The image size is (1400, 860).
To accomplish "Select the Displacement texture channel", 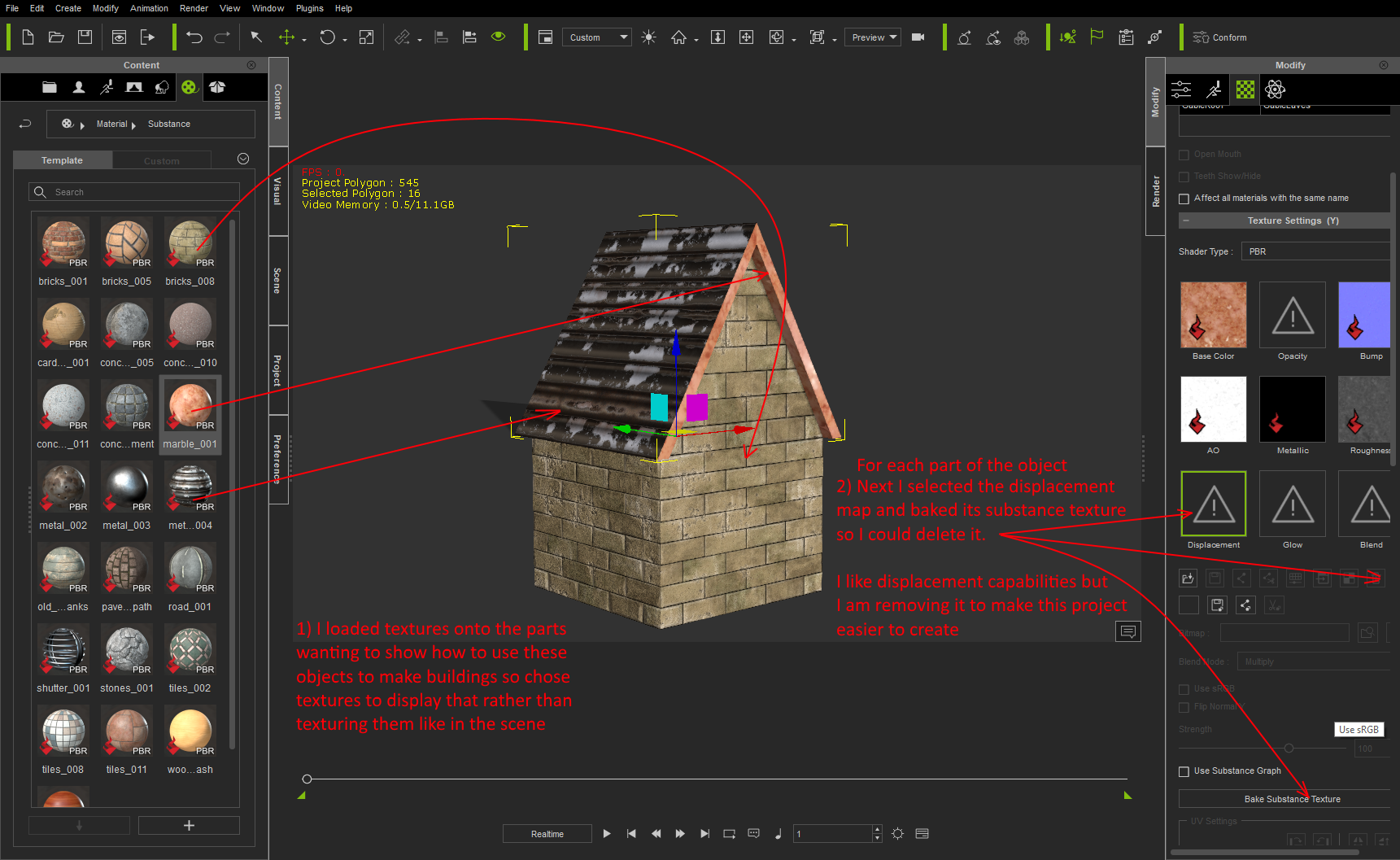I will click(x=1213, y=504).
